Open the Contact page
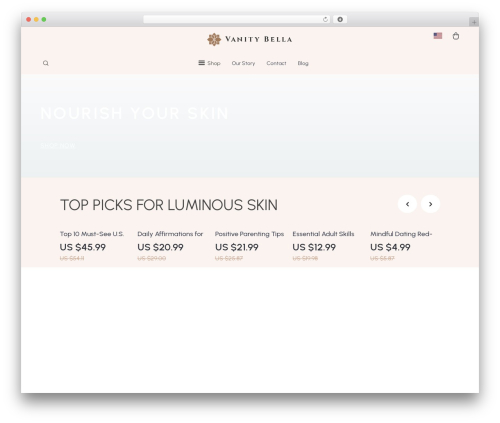 coord(276,63)
